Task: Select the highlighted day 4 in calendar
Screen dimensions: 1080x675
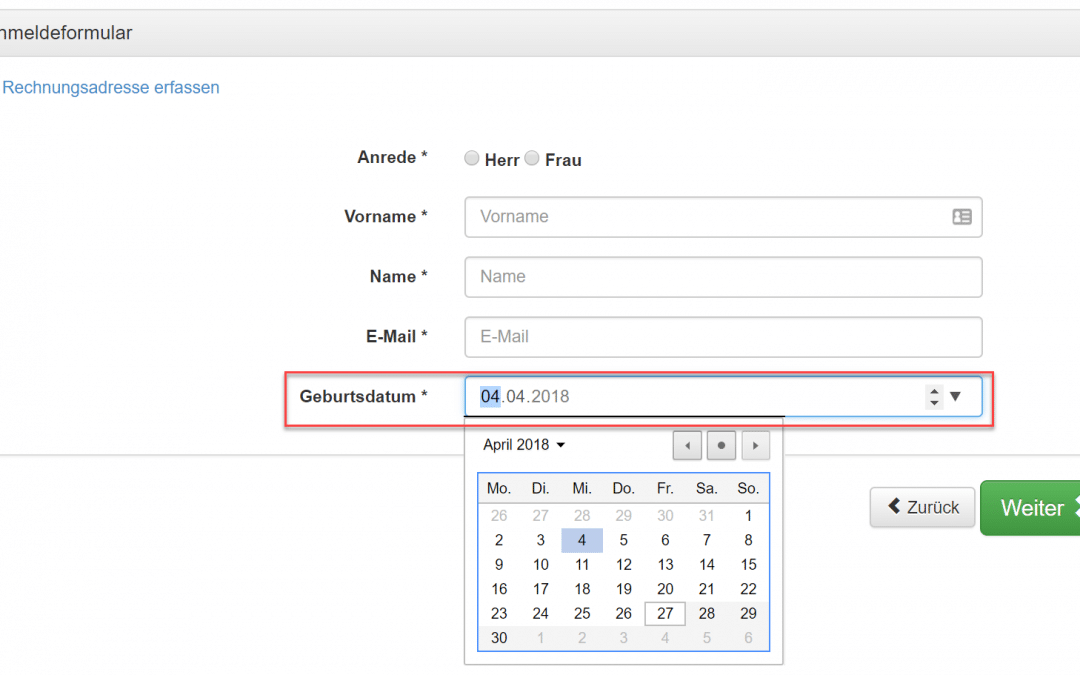Action: pyautogui.click(x=582, y=541)
